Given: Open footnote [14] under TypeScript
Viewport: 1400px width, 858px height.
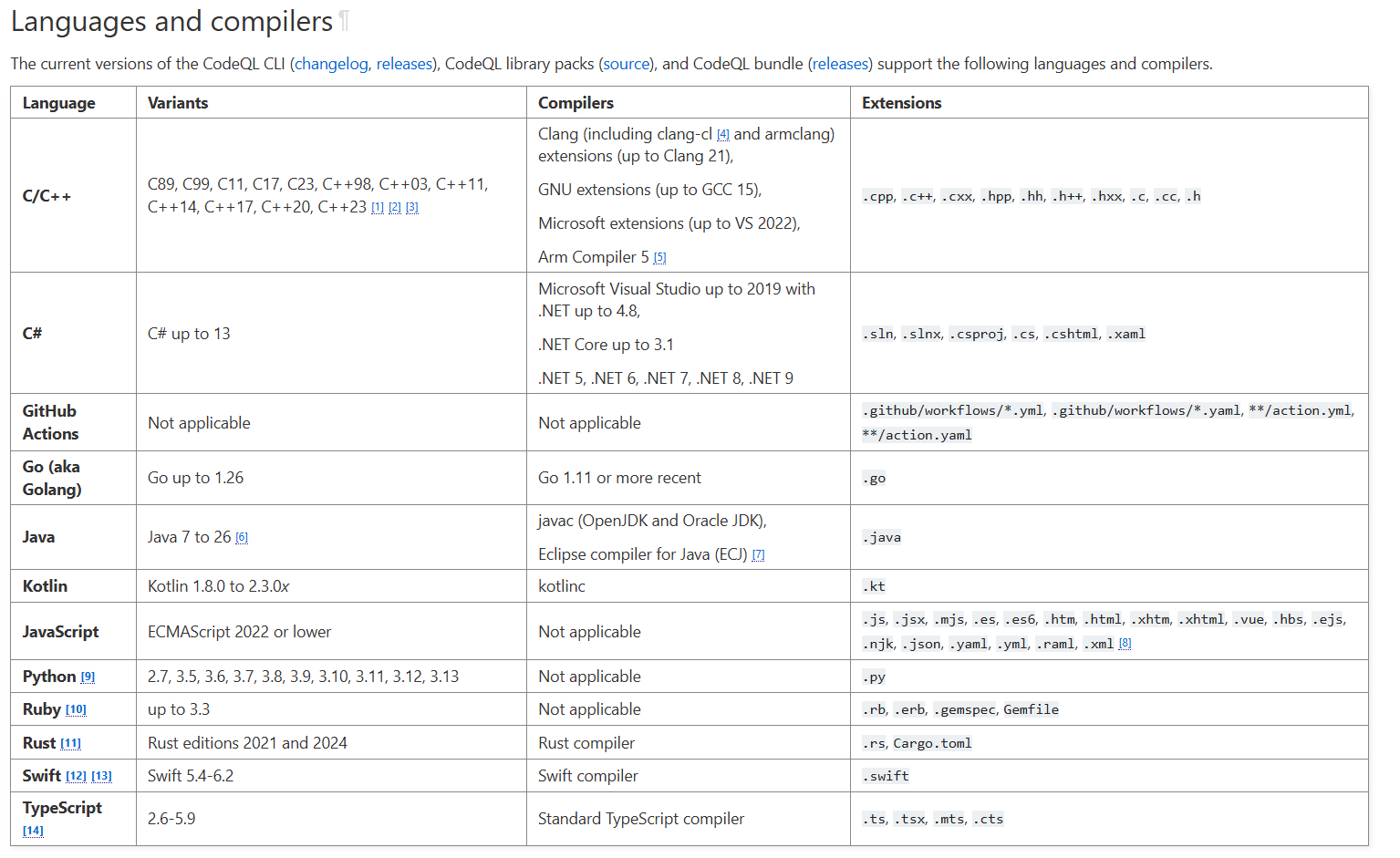Looking at the screenshot, I should pos(33,831).
